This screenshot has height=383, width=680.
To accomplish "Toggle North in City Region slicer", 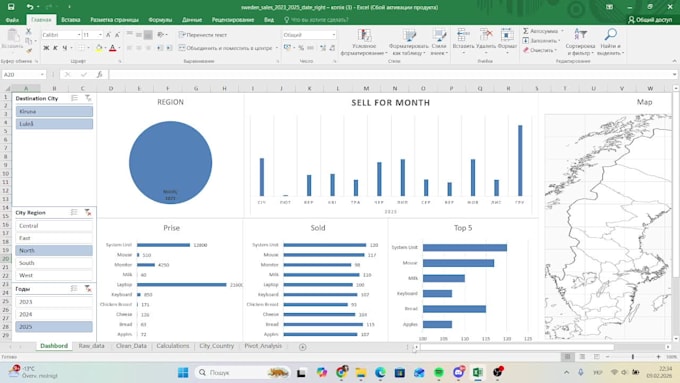I will pyautogui.click(x=54, y=251).
